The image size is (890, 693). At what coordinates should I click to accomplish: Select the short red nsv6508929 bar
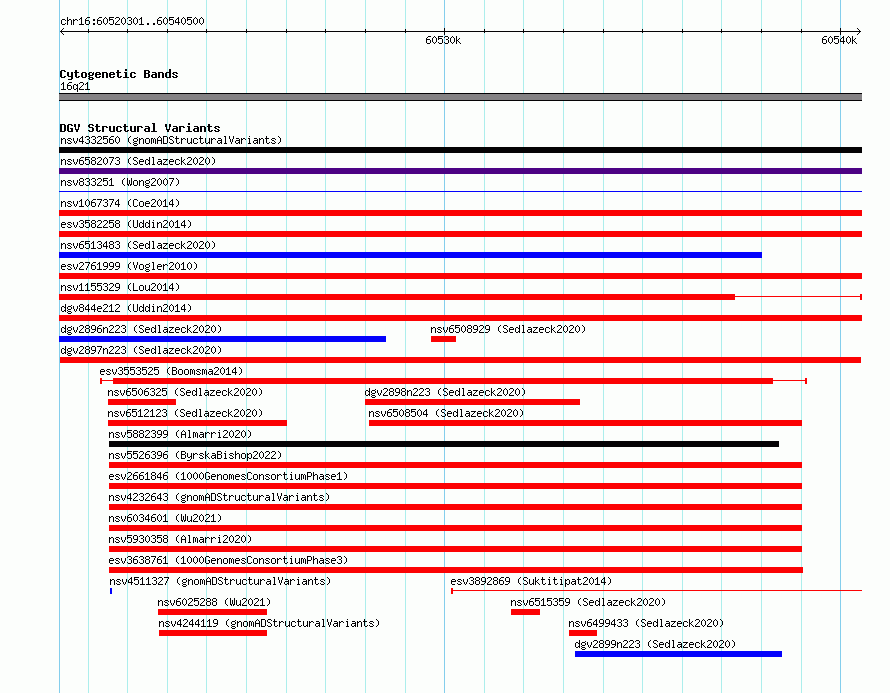443,339
